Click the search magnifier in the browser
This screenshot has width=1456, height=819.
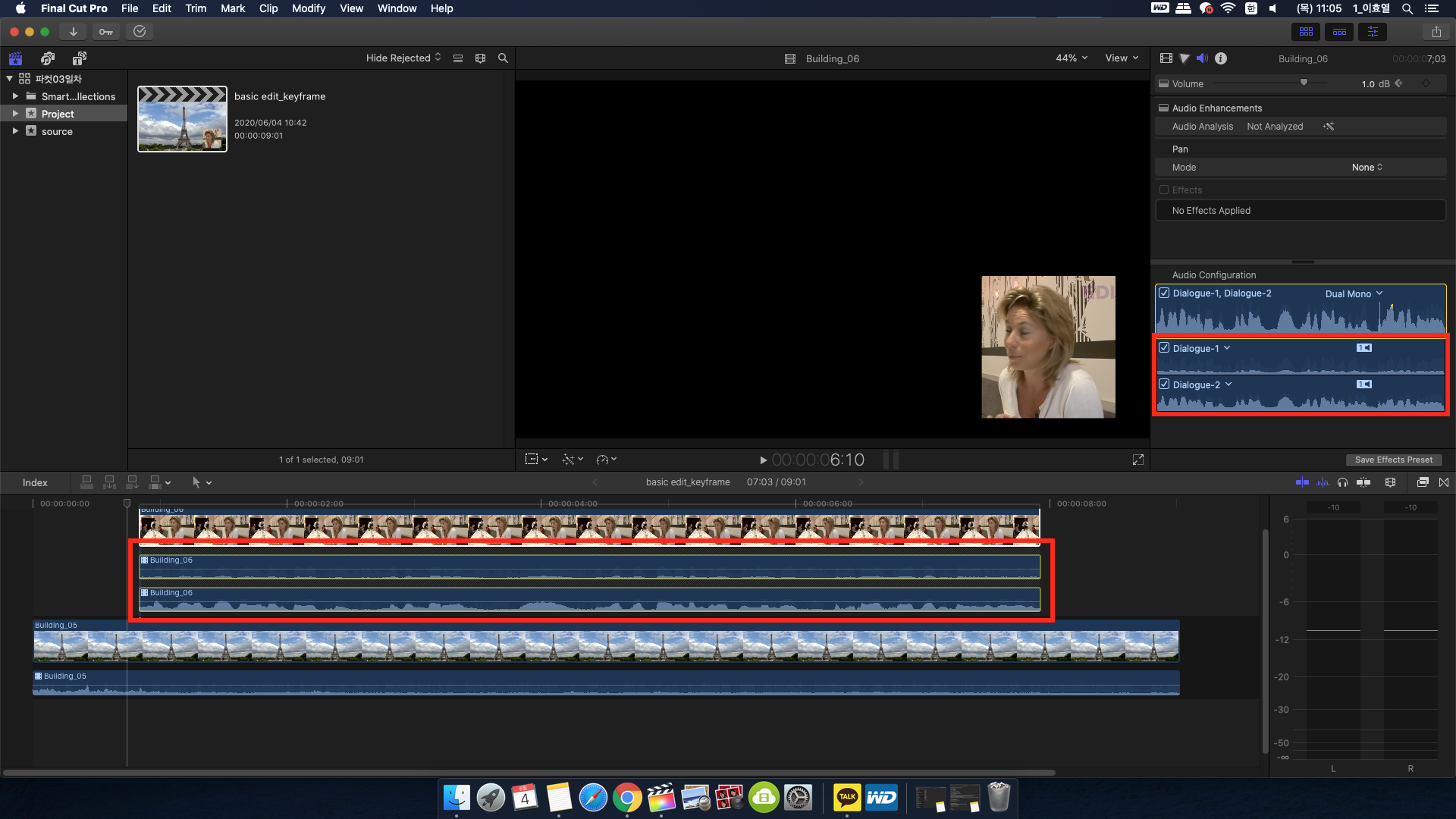pyautogui.click(x=503, y=58)
